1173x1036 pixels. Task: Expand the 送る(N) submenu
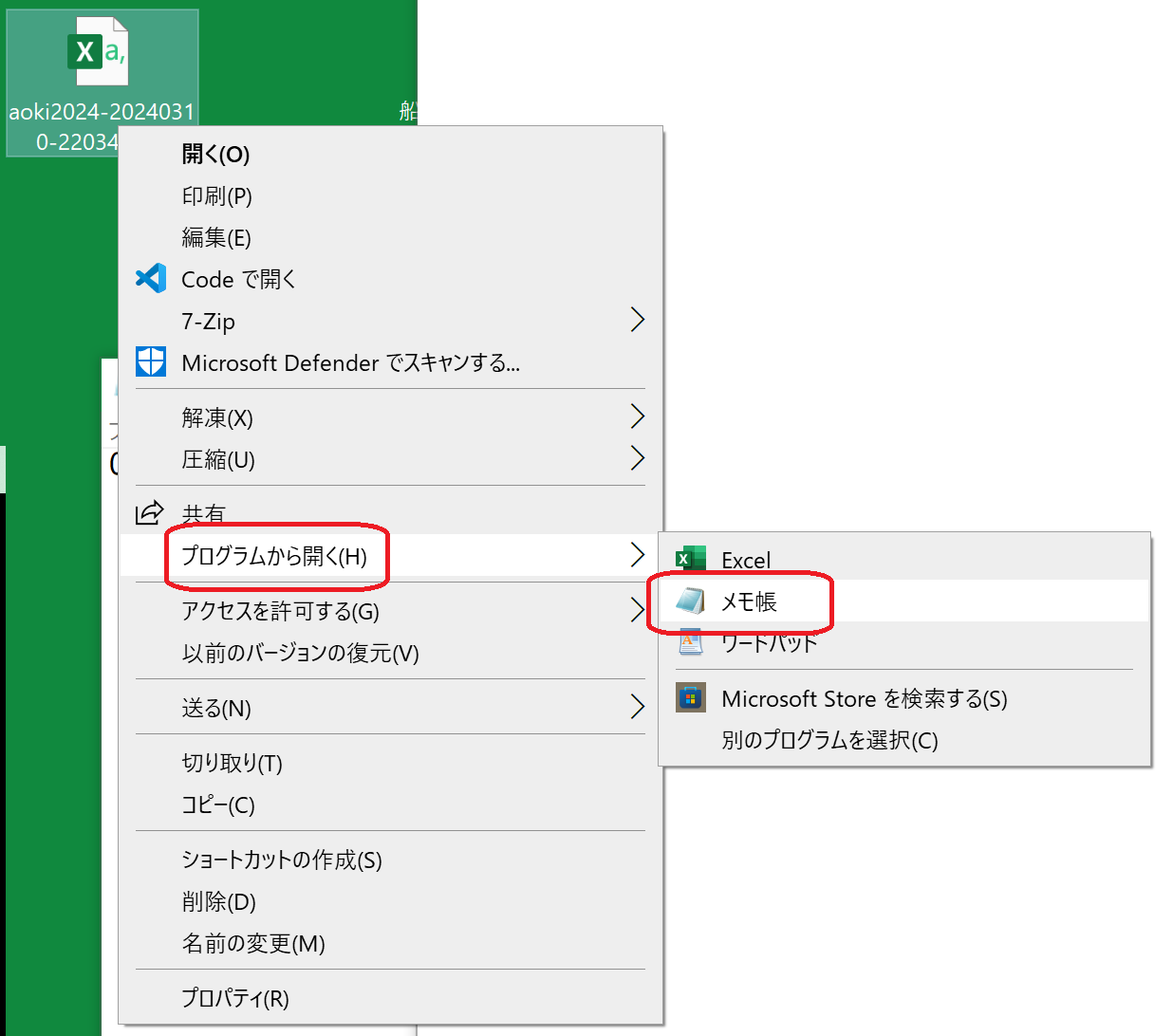[x=380, y=707]
